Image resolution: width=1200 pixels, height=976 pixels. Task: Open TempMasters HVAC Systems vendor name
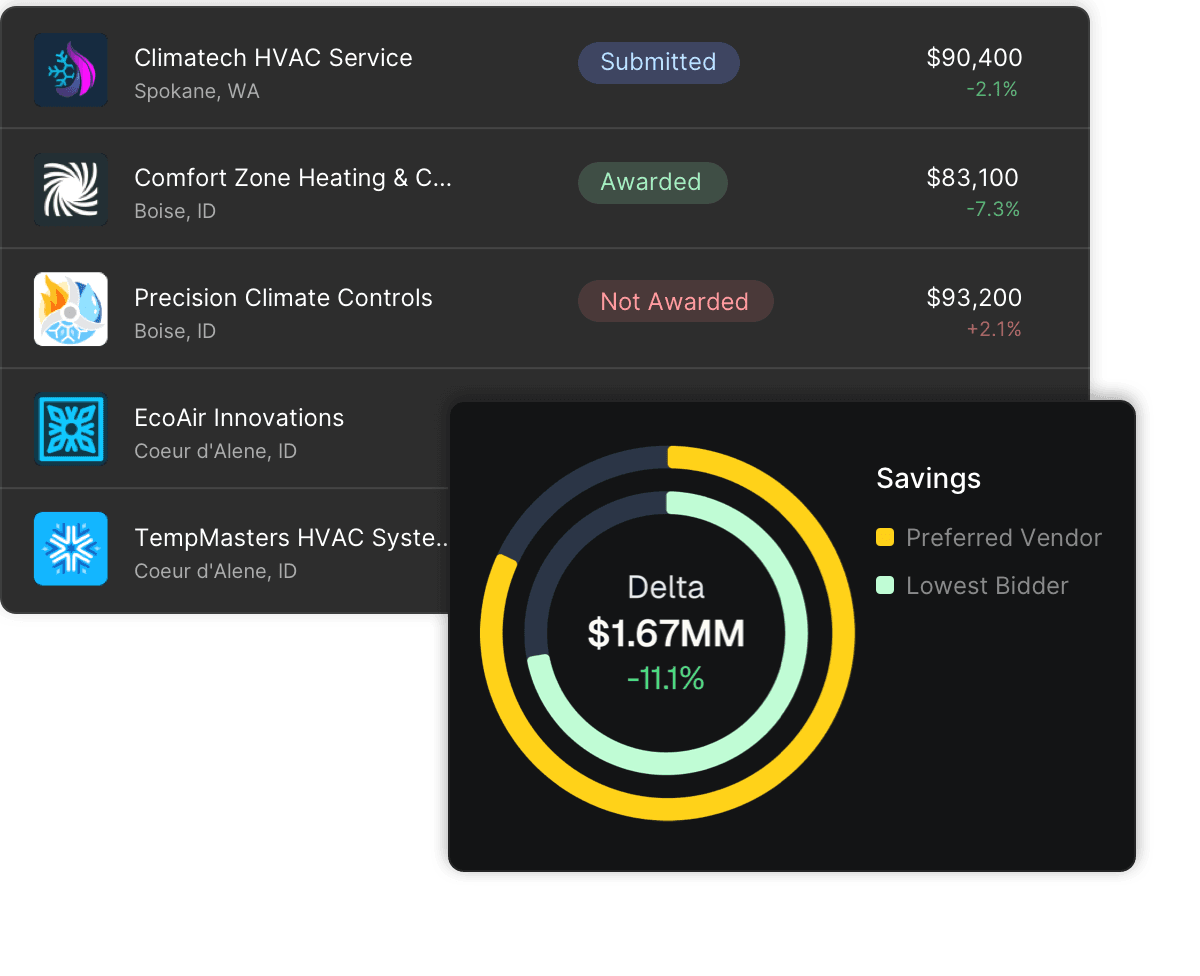click(x=291, y=538)
